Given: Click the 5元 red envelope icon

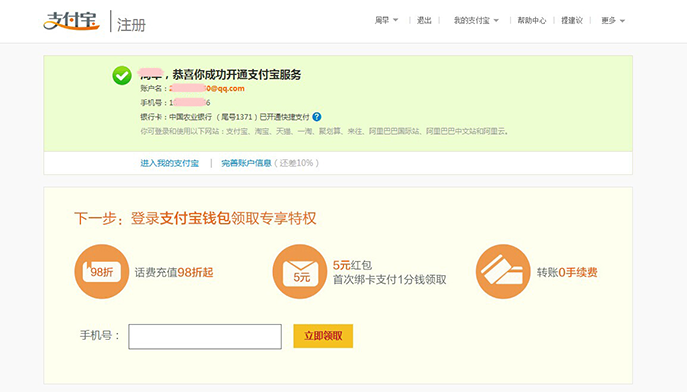Looking at the screenshot, I should click(300, 272).
